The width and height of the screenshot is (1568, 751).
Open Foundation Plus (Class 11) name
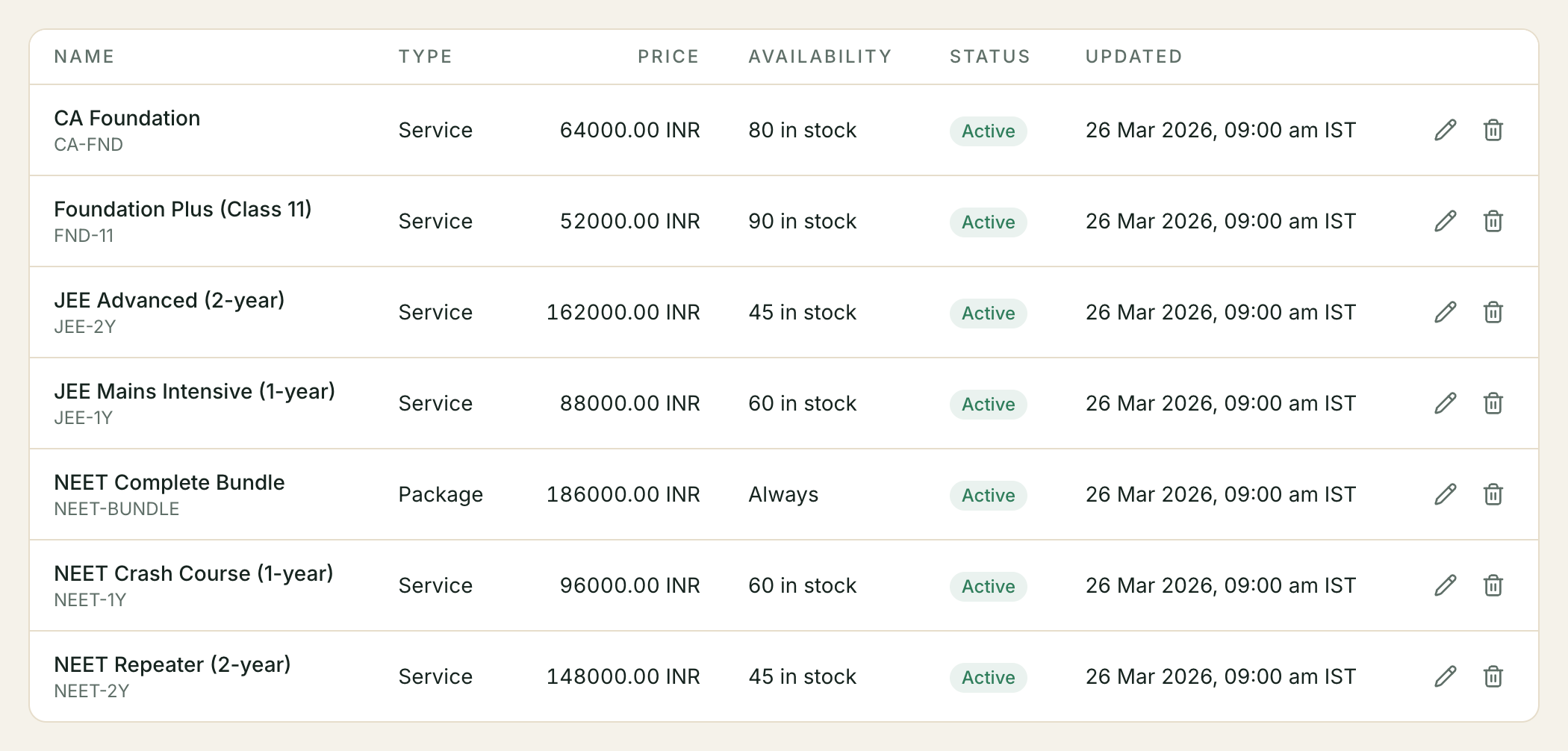[x=183, y=209]
